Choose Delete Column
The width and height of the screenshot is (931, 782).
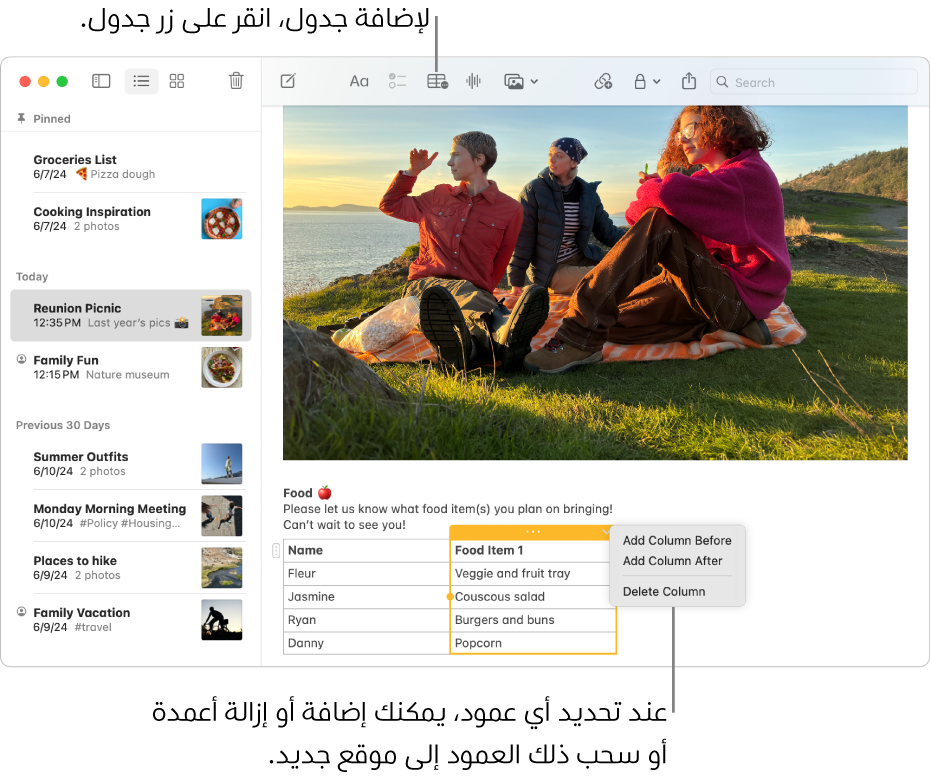[x=664, y=591]
